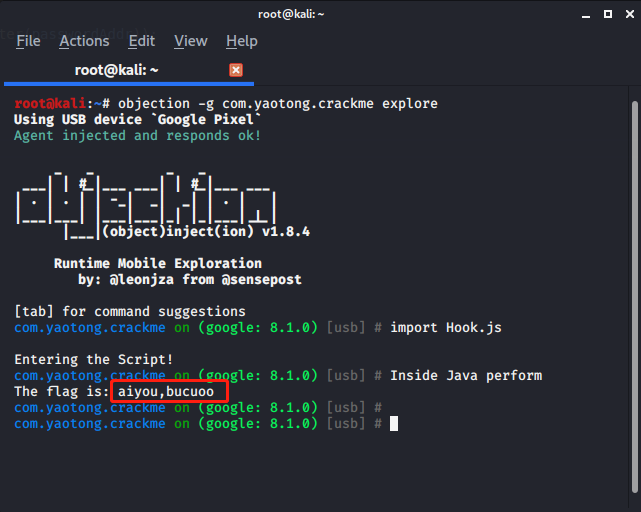Click '[tab] for command suggestions' hint

tap(130, 312)
